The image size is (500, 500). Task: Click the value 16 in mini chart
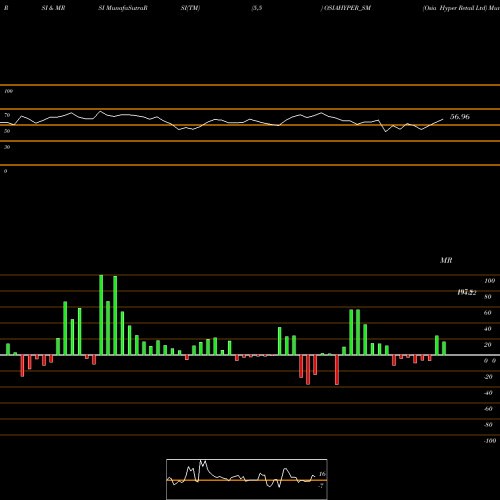(322, 474)
